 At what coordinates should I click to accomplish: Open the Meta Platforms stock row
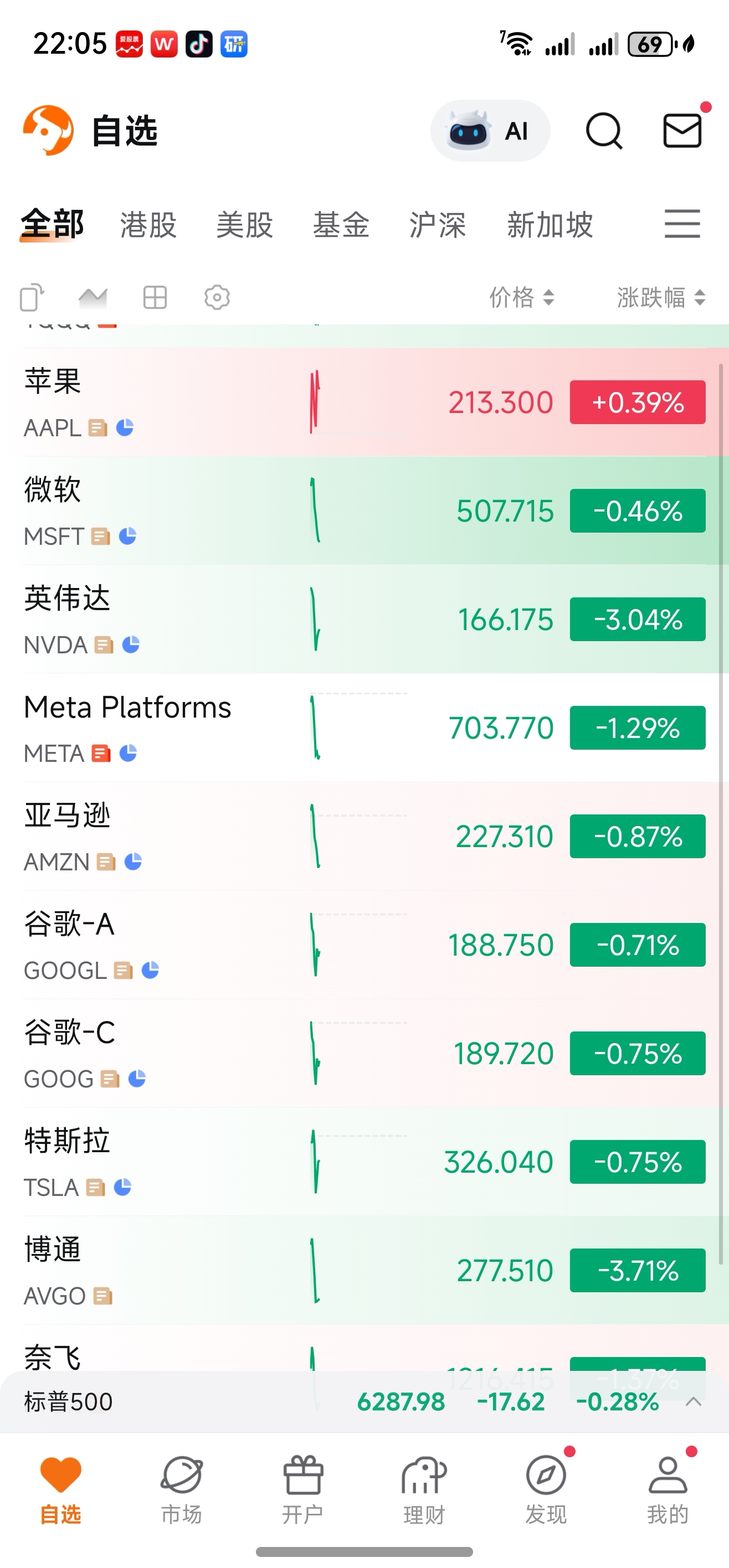coord(364,728)
